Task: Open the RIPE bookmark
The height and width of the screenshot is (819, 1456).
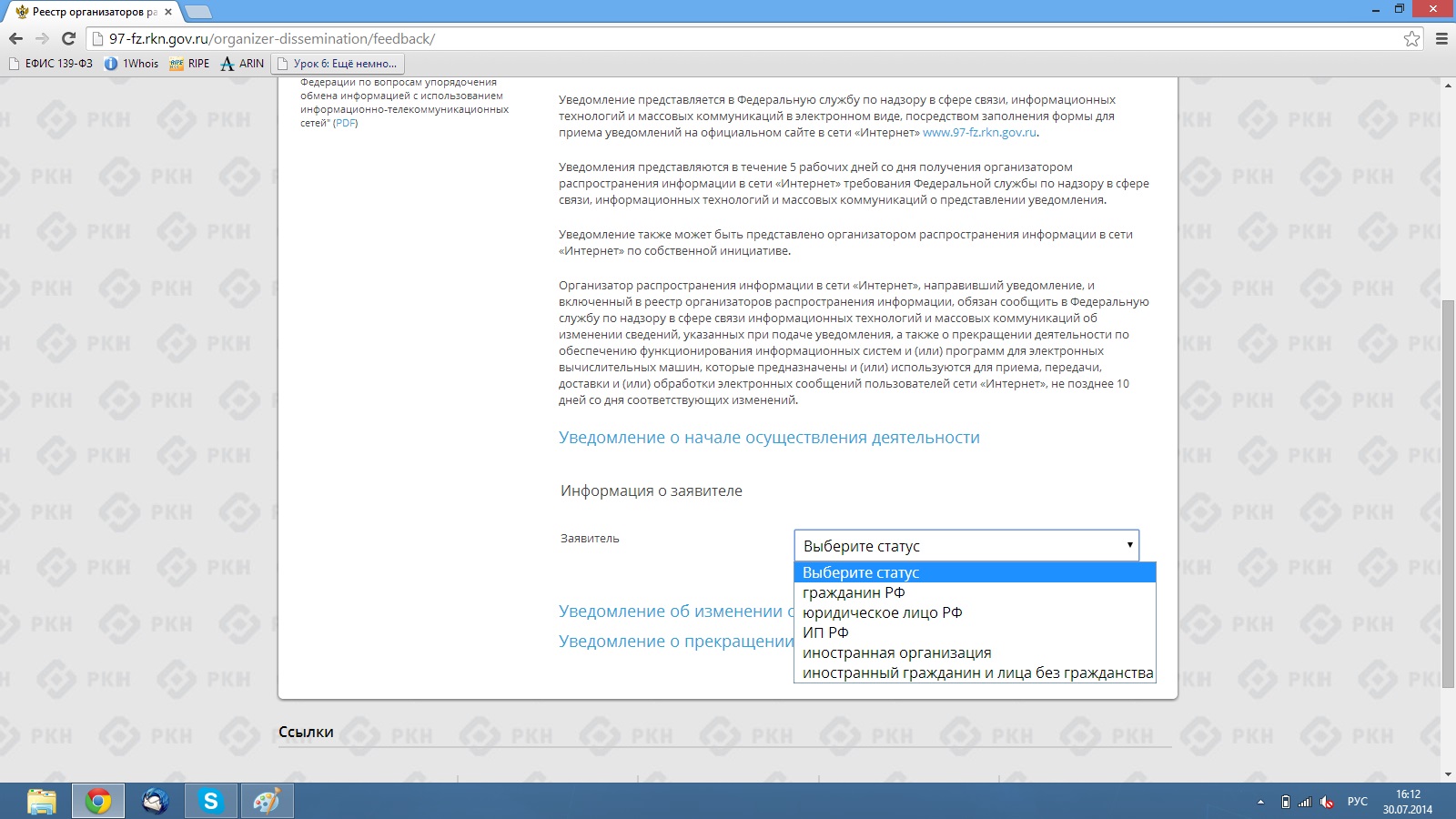Action: [189, 64]
